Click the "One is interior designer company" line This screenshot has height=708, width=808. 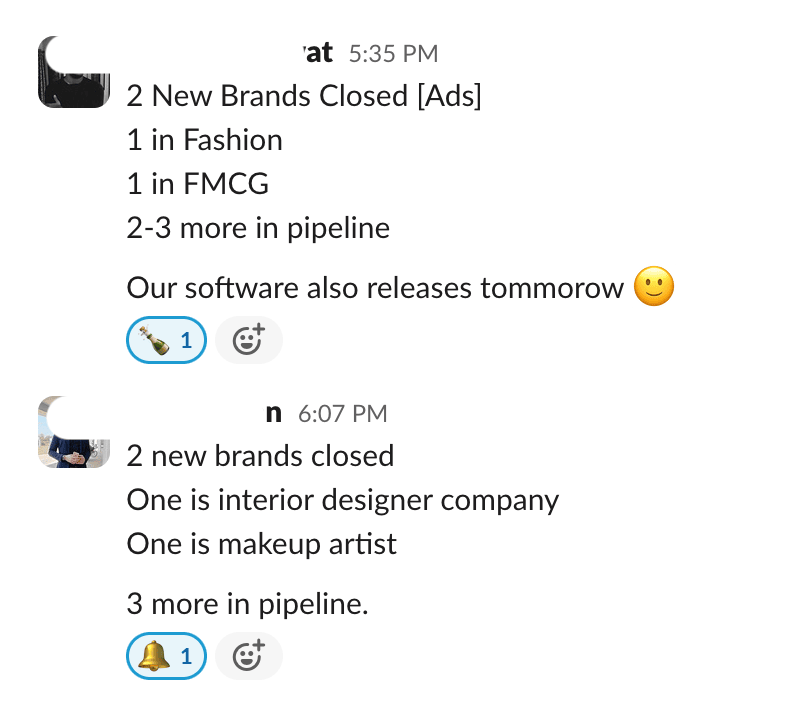coord(342,500)
